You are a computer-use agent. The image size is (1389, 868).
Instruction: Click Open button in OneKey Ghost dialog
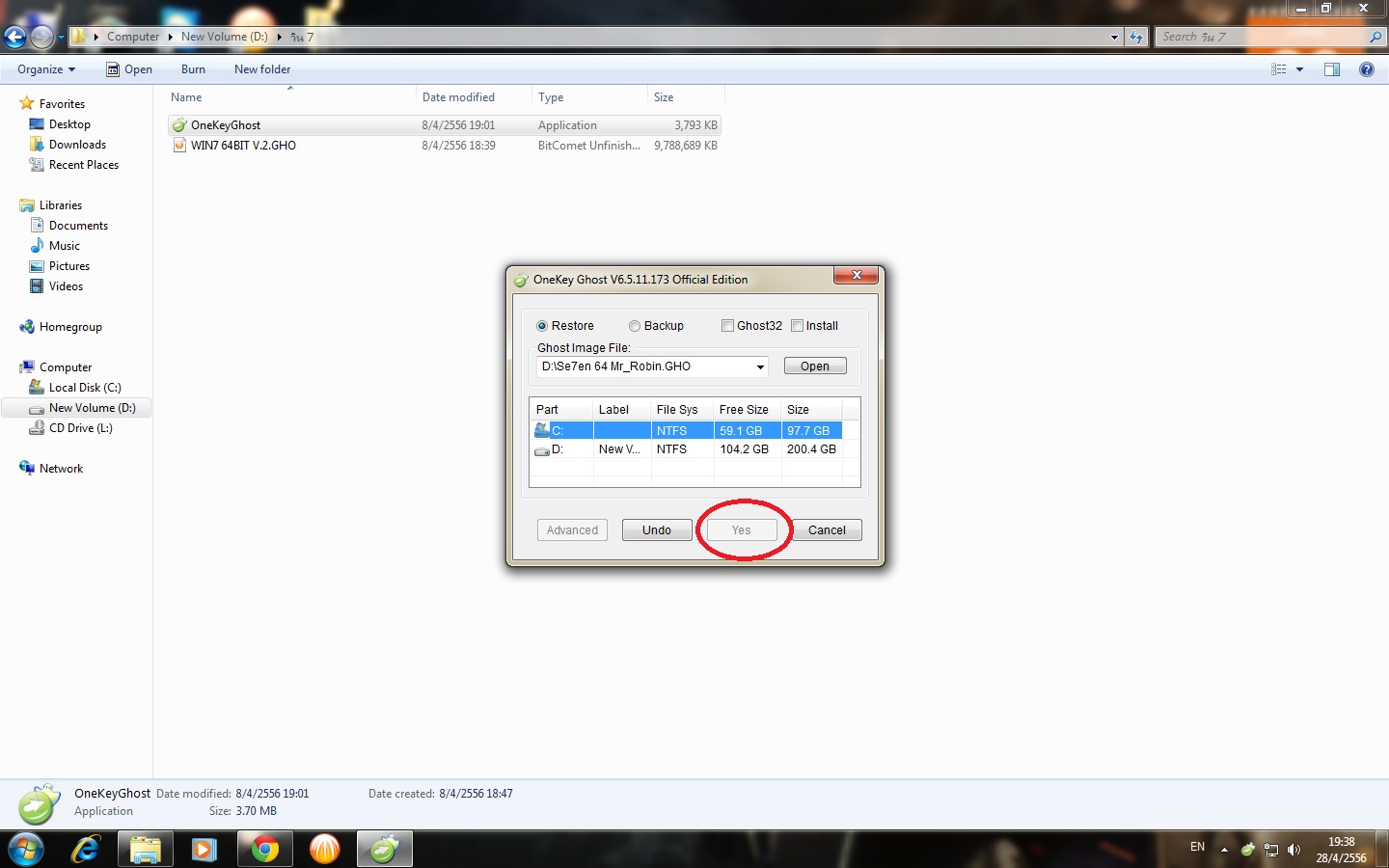tap(815, 366)
